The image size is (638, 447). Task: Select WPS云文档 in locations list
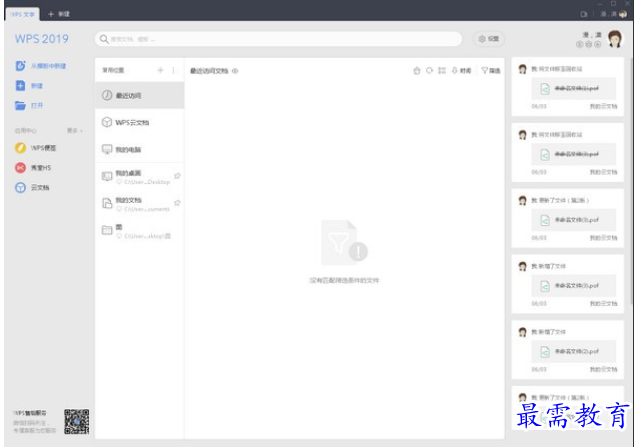(x=140, y=122)
